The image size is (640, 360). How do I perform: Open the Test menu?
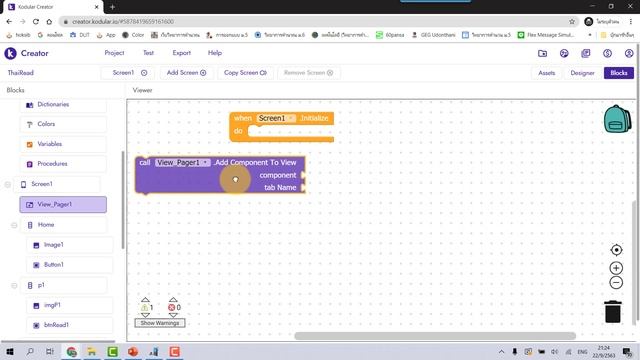click(148, 53)
